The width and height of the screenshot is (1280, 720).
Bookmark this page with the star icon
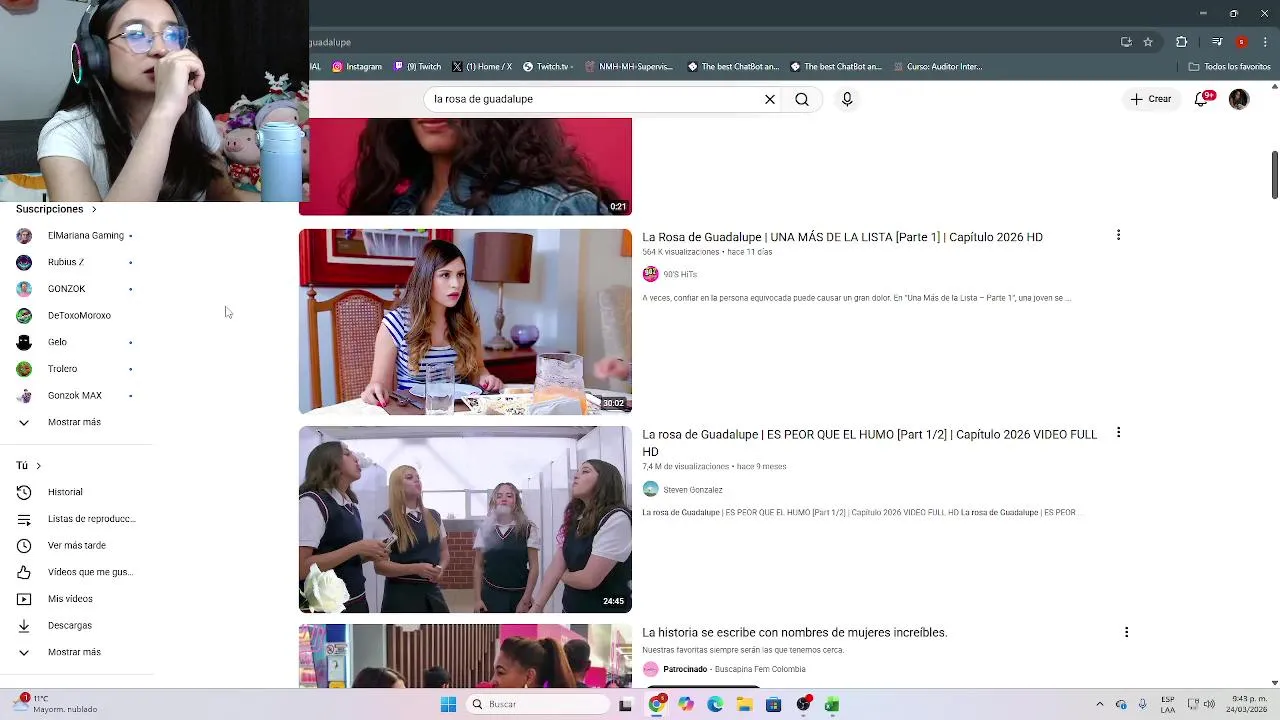tap(1148, 42)
